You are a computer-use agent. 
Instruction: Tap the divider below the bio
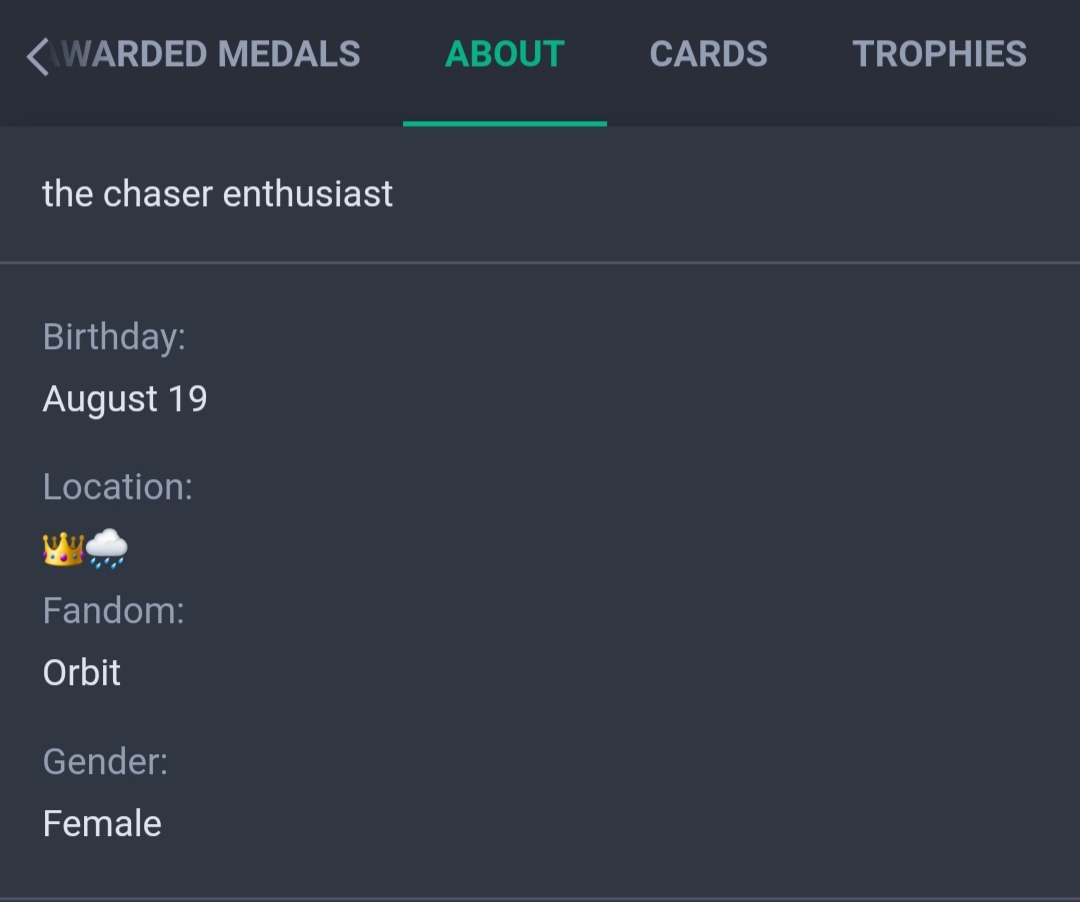coord(540,262)
